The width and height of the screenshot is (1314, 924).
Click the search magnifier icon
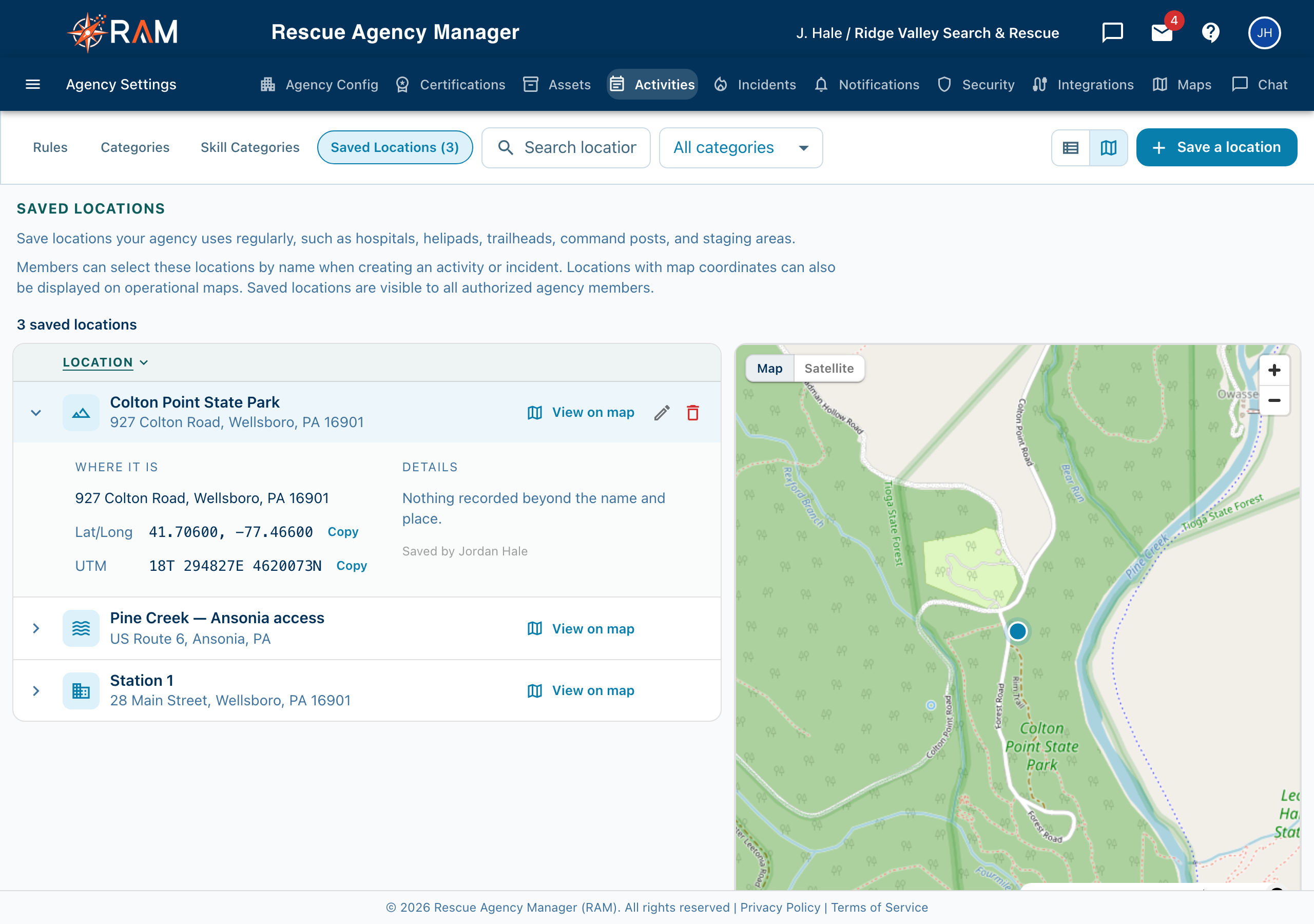(x=505, y=148)
